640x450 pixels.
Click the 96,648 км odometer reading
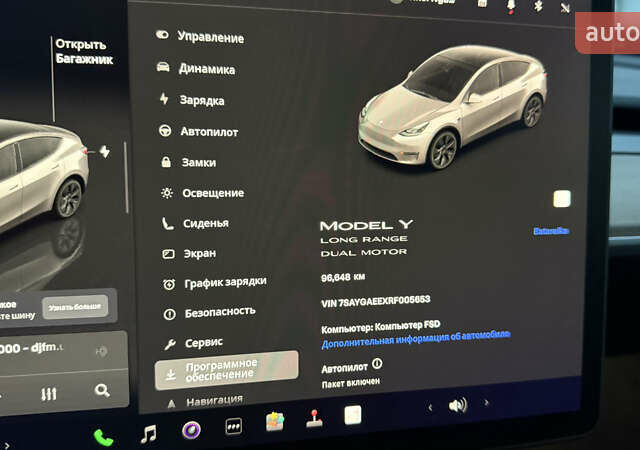[x=343, y=278]
